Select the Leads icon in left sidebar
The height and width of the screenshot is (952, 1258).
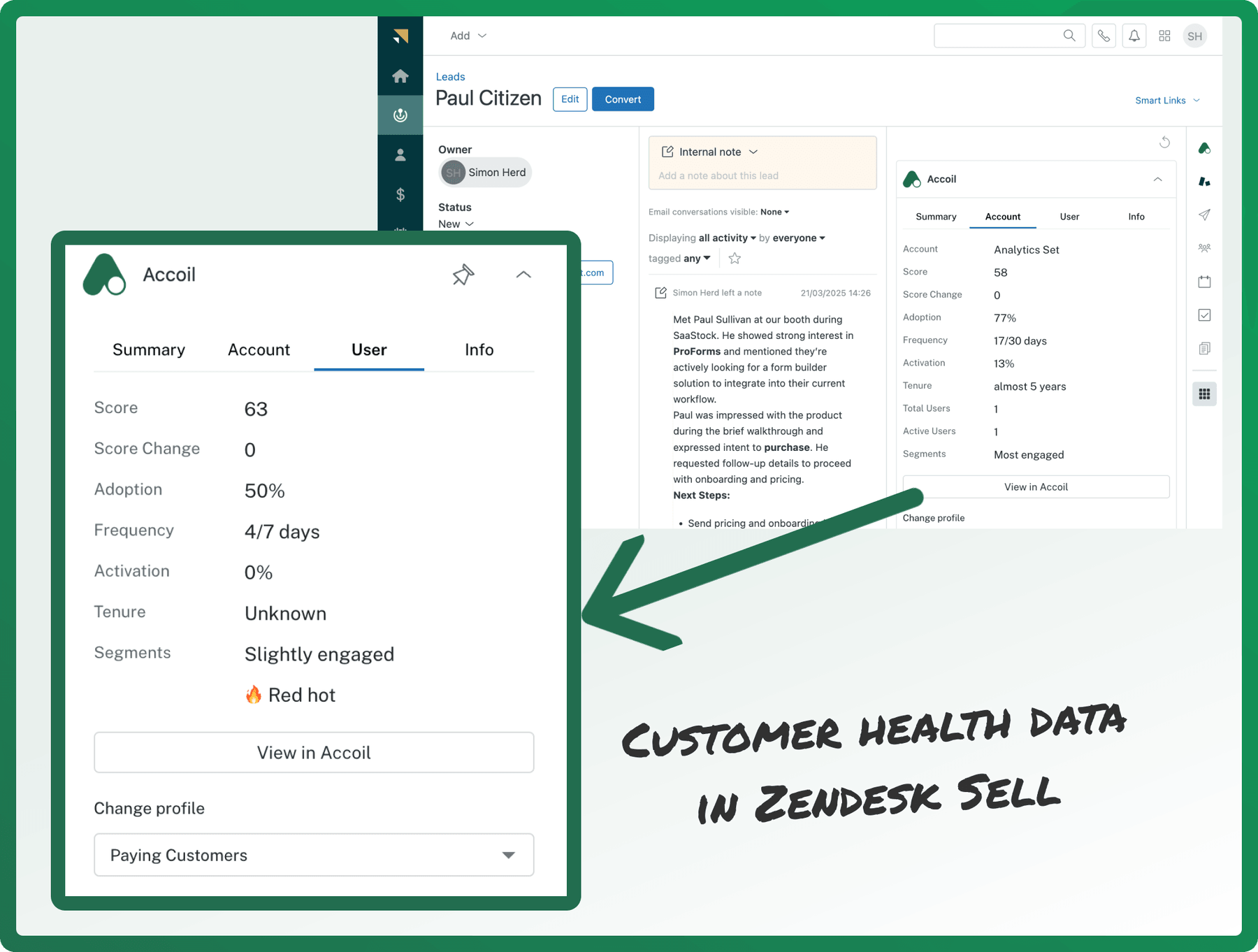400,115
